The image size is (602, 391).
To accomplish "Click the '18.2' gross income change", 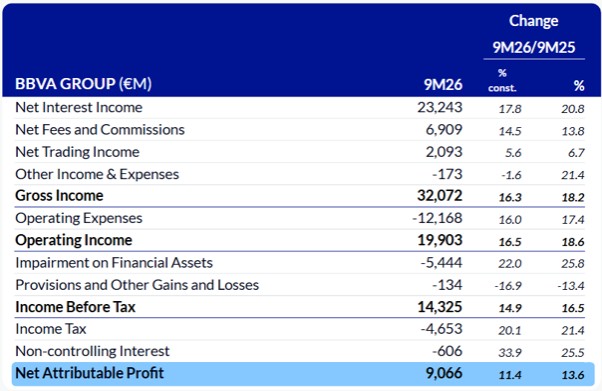I will point(573,197).
